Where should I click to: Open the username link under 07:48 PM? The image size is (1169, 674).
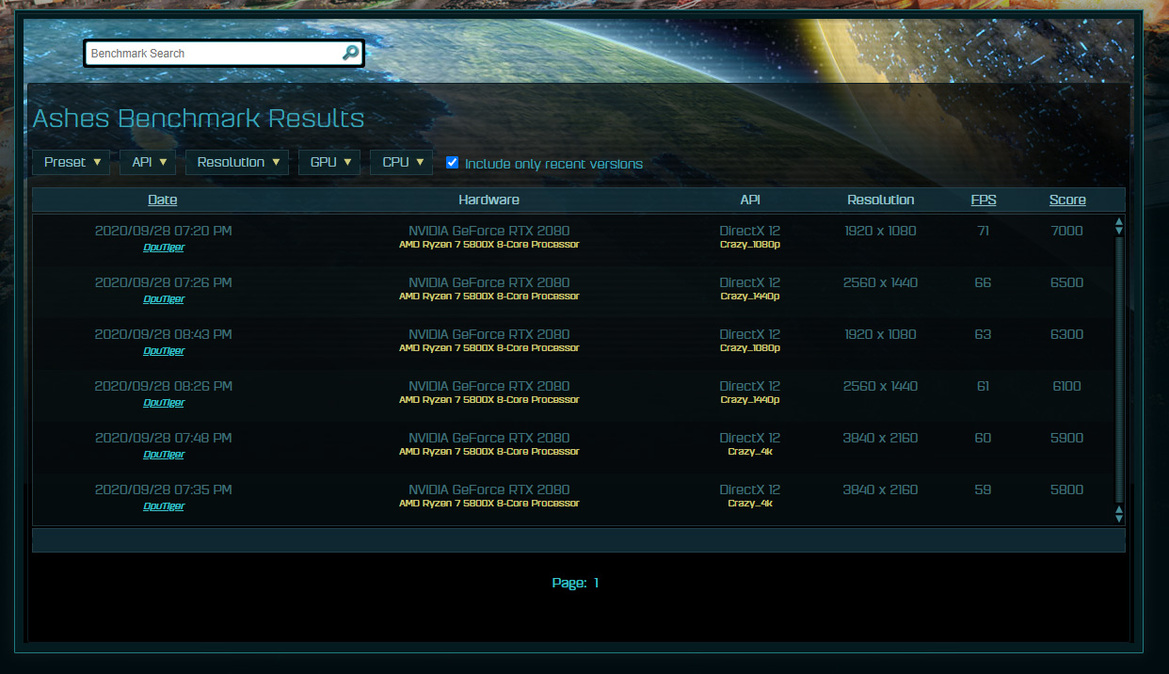point(164,455)
